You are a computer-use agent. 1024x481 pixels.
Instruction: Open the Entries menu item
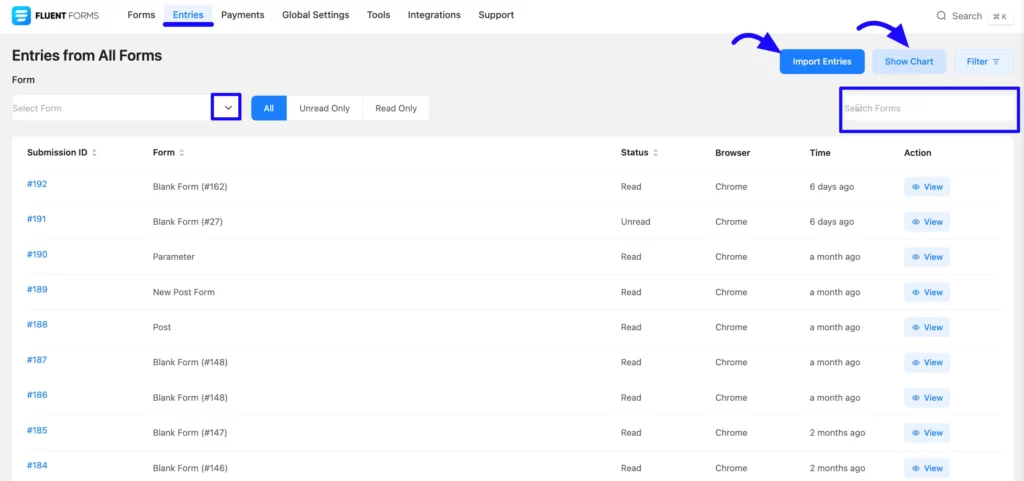point(188,15)
